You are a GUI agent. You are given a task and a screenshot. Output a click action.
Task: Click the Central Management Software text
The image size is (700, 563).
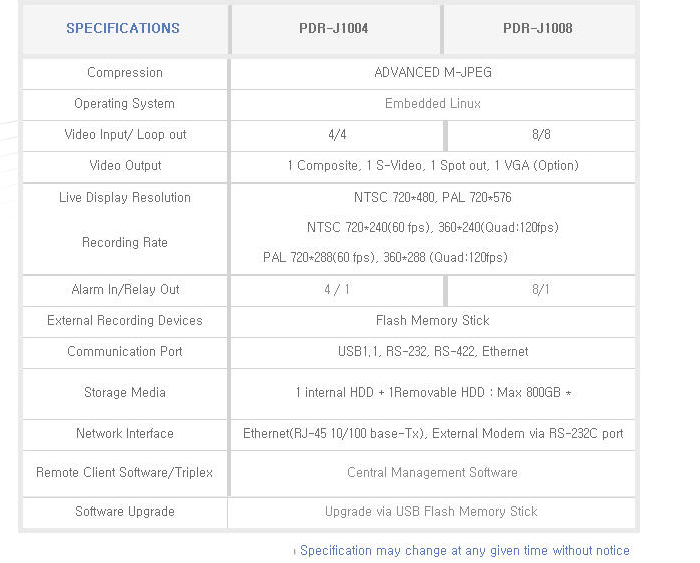coord(432,473)
